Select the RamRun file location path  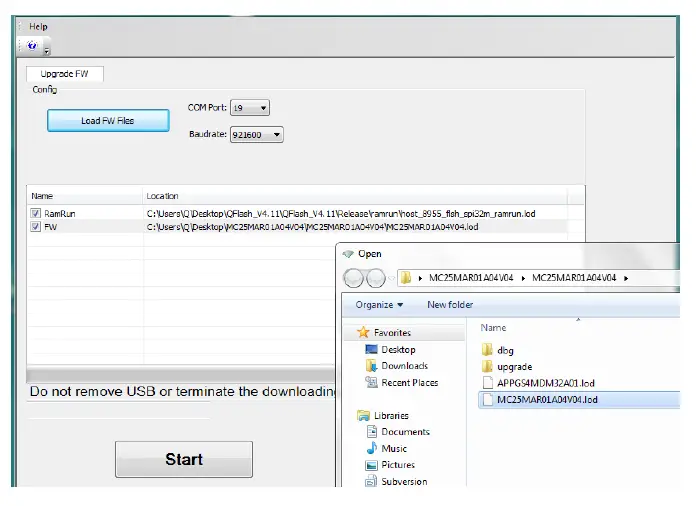tap(341, 213)
